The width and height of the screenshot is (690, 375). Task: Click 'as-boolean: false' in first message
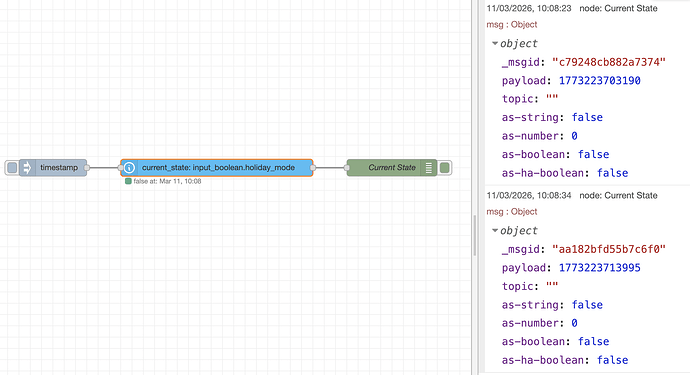point(555,154)
